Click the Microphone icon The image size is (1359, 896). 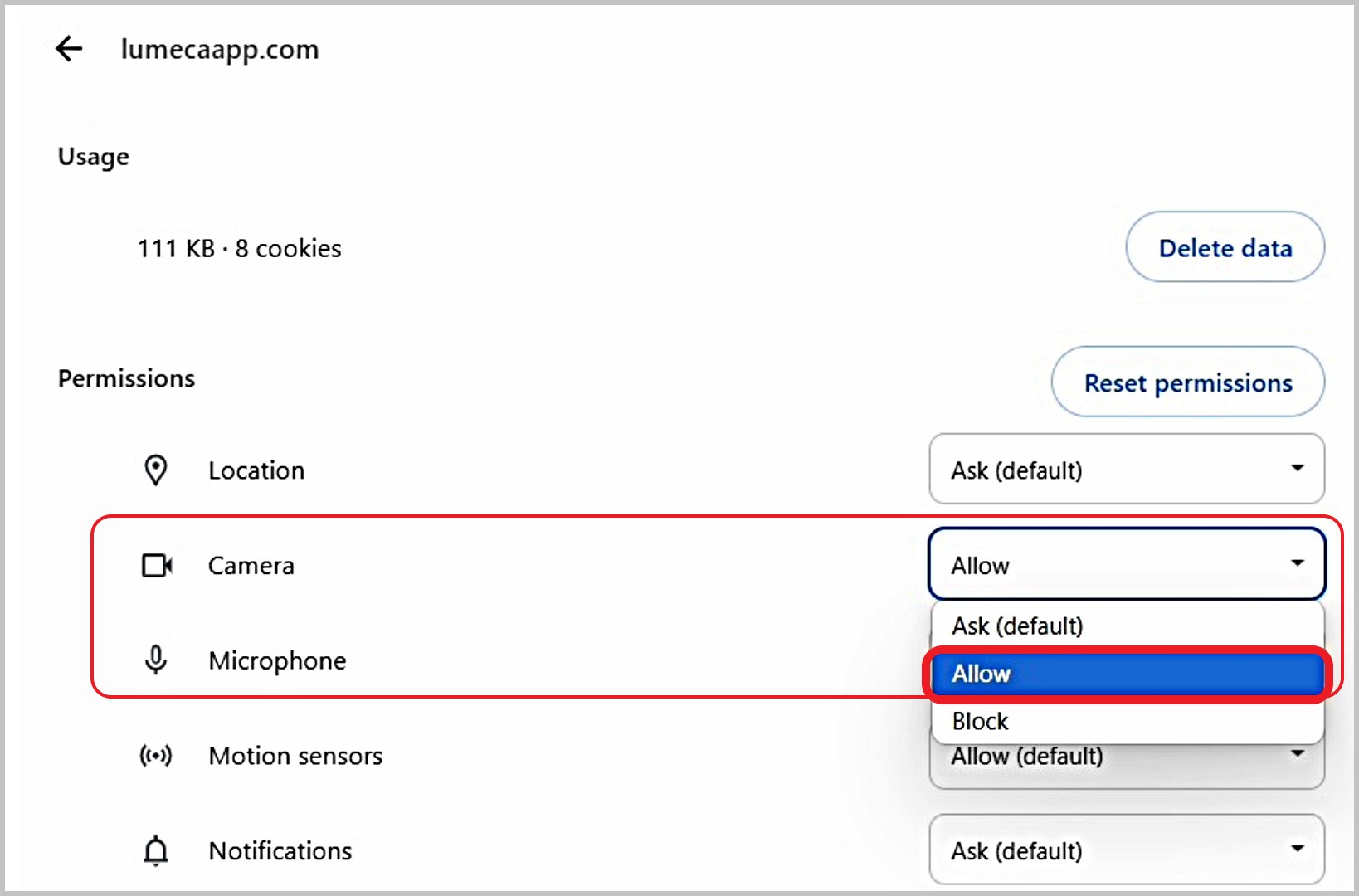[x=155, y=660]
